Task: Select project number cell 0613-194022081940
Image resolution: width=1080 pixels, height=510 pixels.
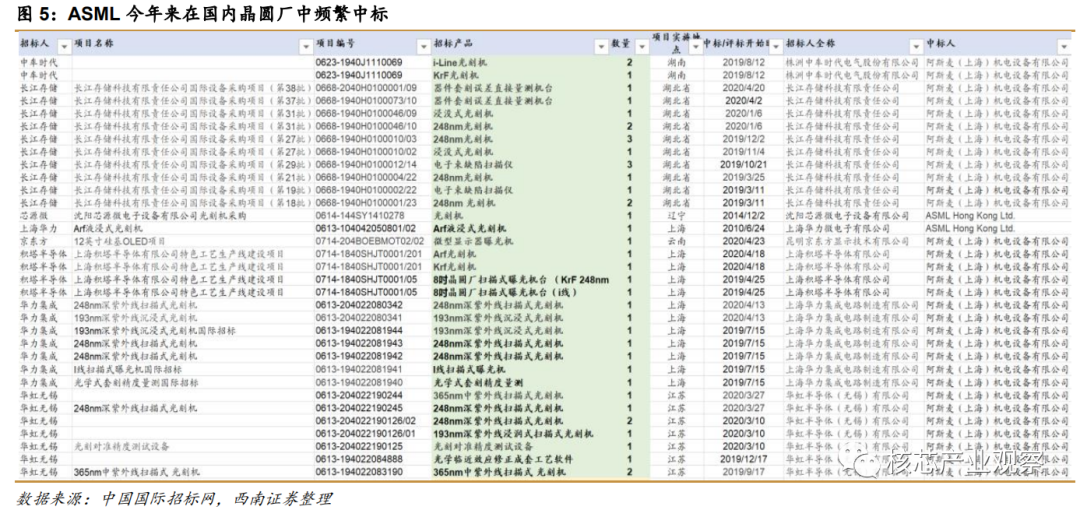Action: coord(359,381)
